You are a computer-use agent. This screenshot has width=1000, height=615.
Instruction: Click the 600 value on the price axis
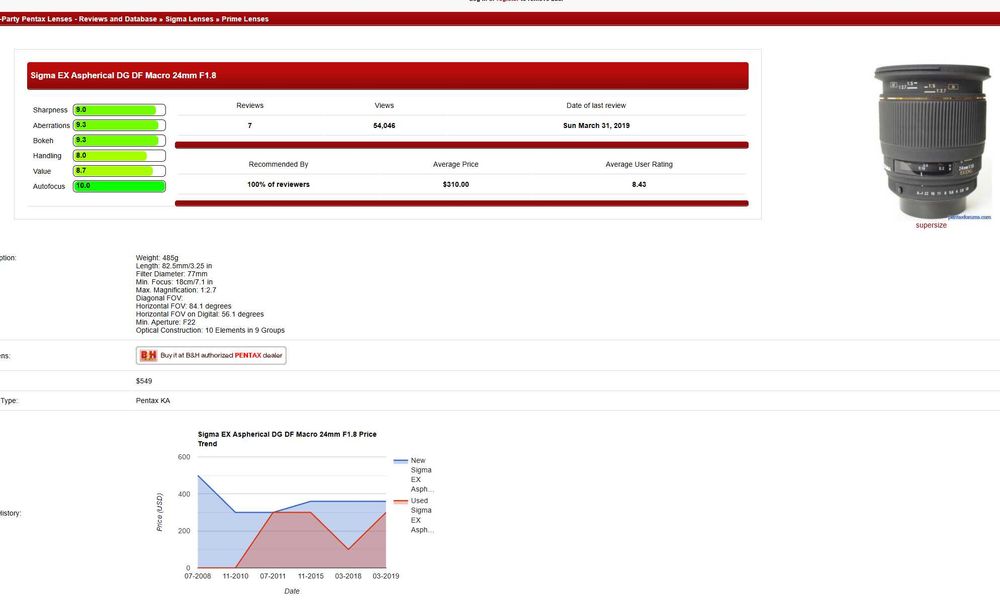tap(184, 457)
